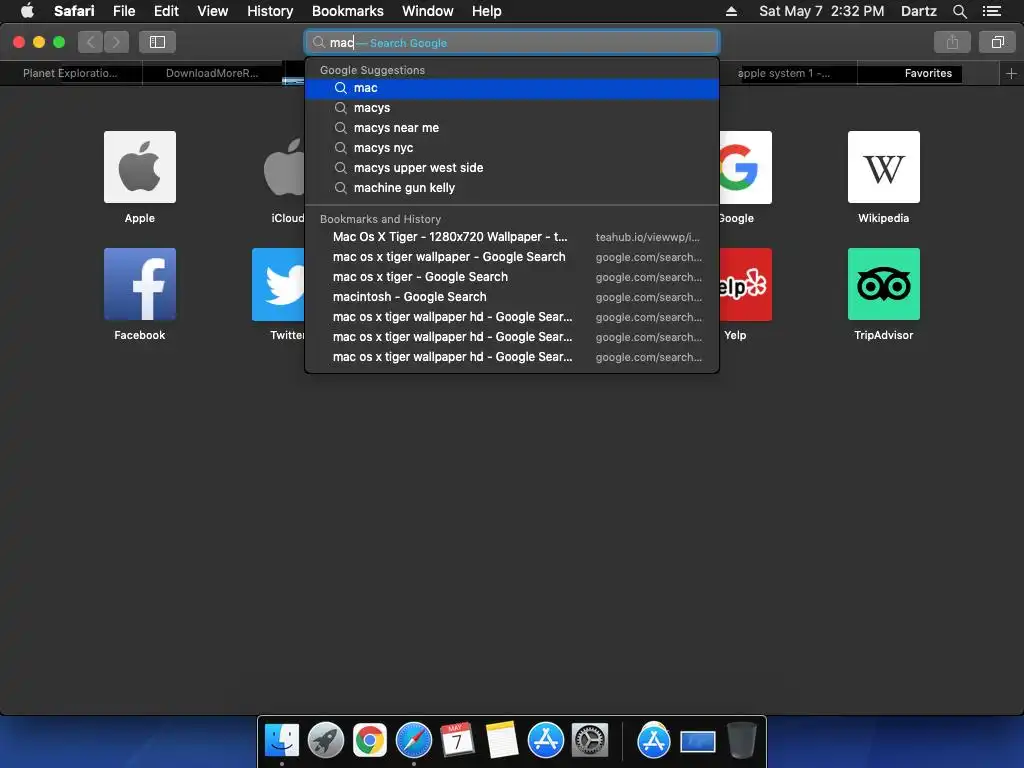Image resolution: width=1024 pixels, height=768 pixels.
Task: Open Mac Os X Tiger 1280x720 Wallpaper history
Action: (x=512, y=237)
